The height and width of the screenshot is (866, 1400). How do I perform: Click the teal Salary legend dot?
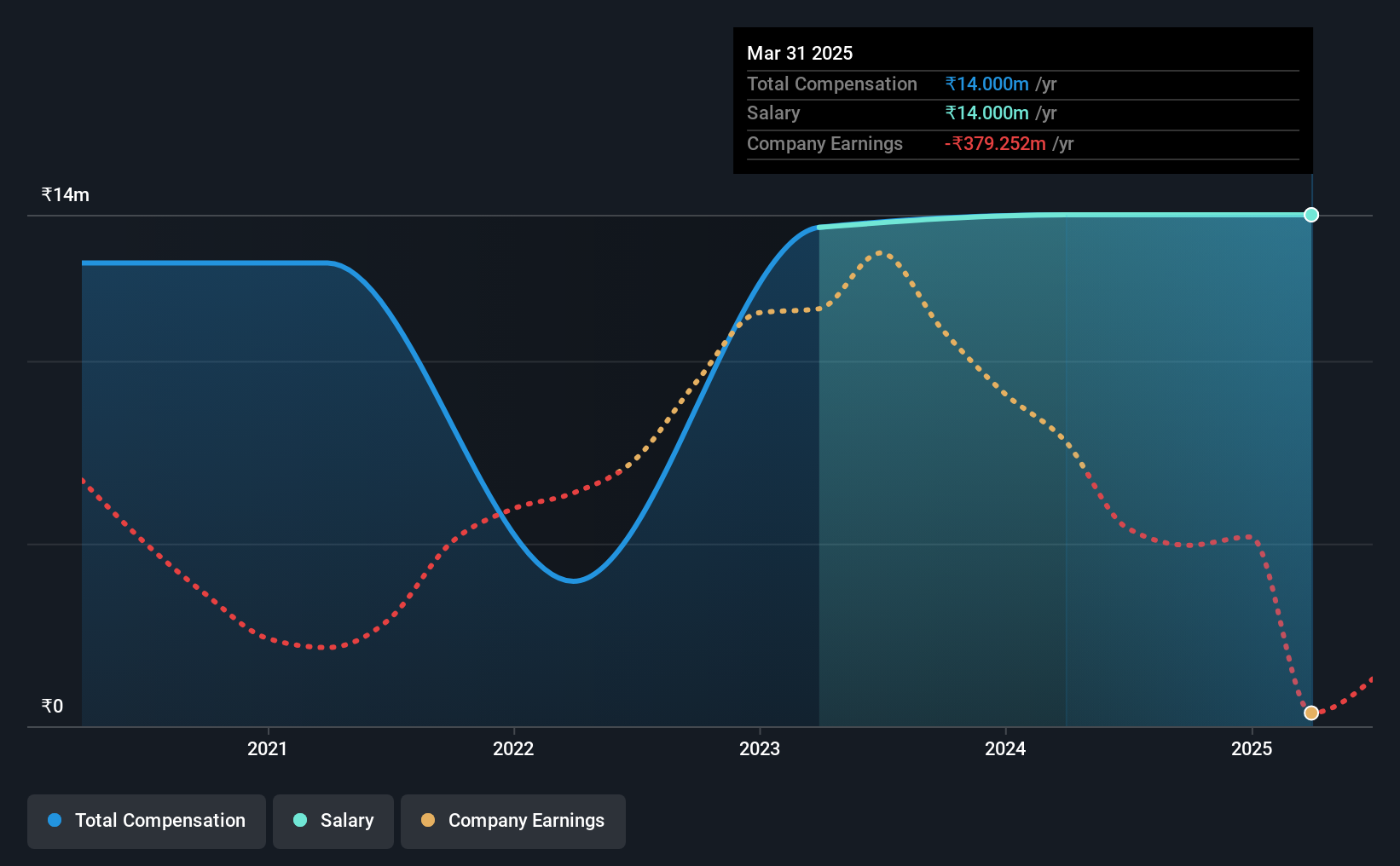(x=300, y=820)
